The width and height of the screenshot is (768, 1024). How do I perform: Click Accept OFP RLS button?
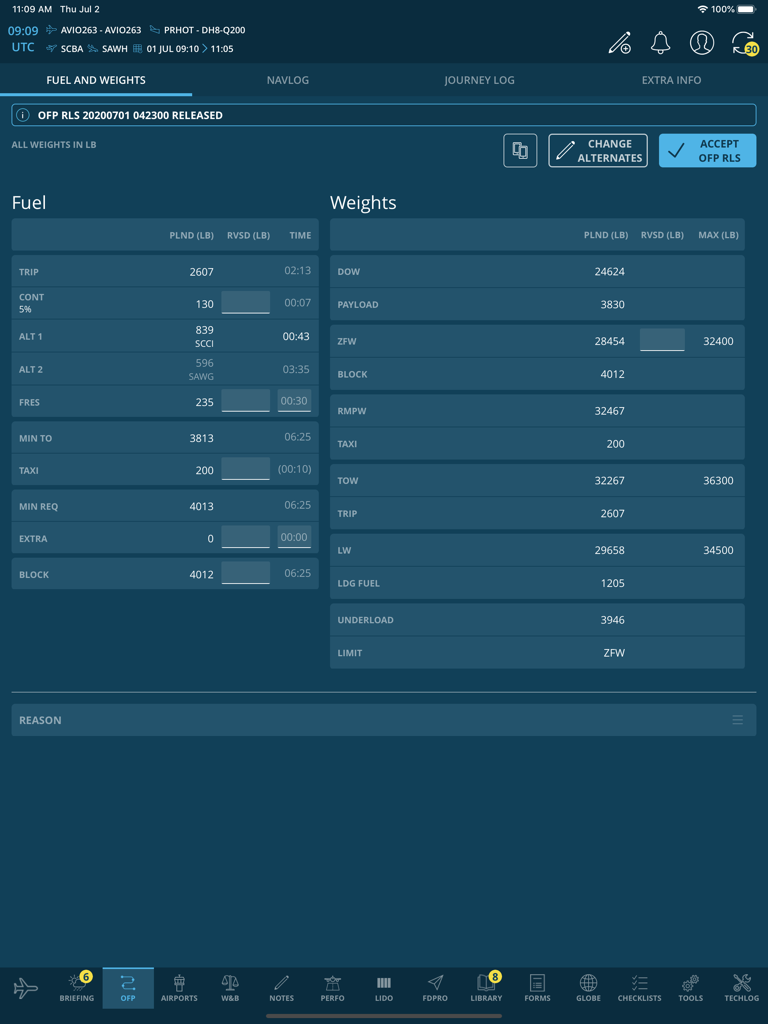707,151
